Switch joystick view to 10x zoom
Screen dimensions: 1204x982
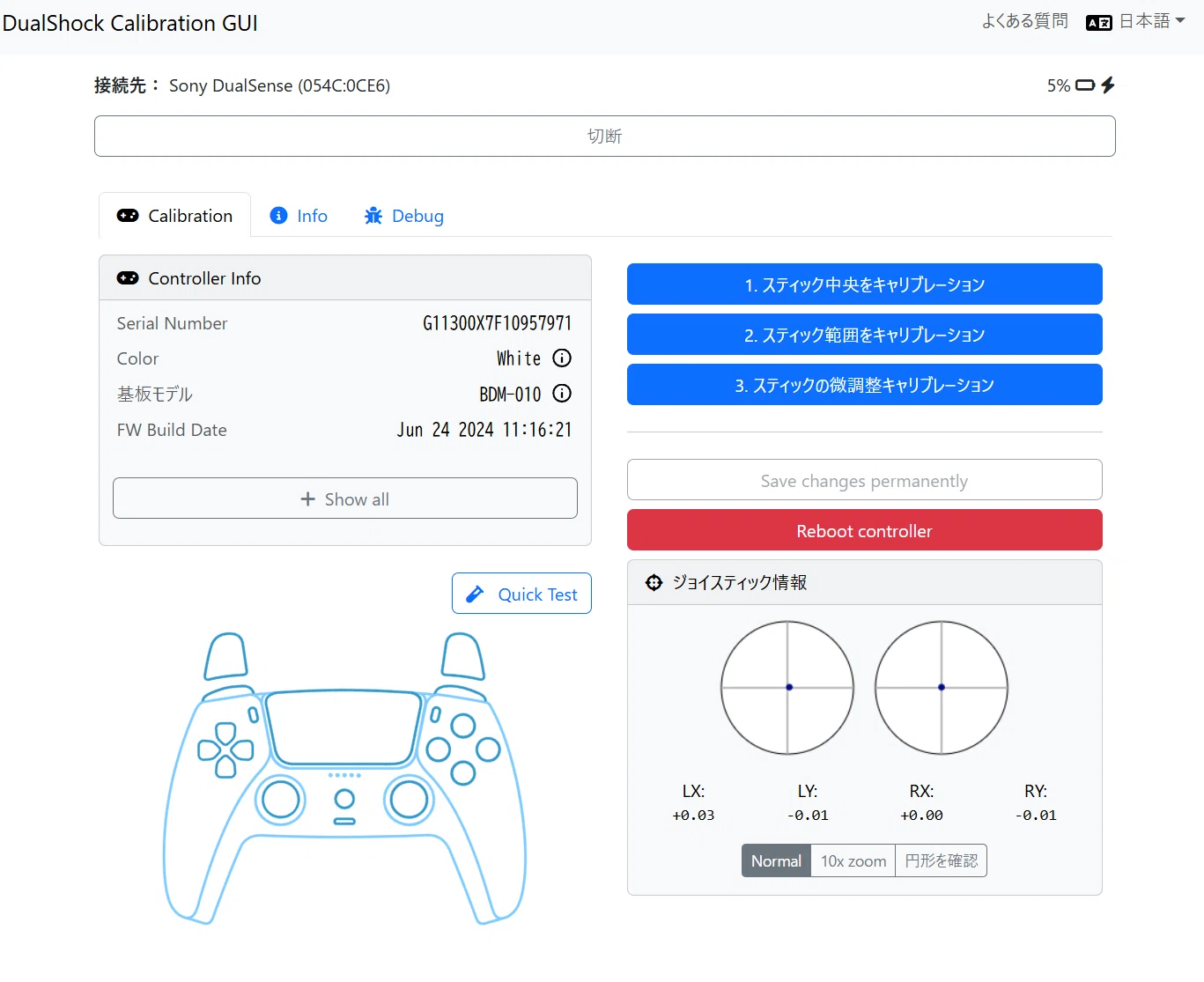pyautogui.click(x=853, y=860)
